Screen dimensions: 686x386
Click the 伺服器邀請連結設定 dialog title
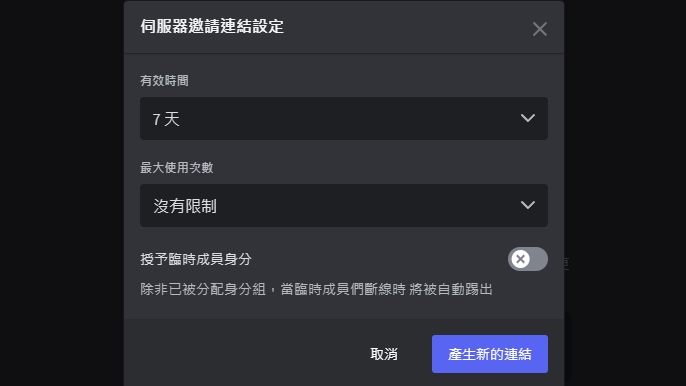coord(212,26)
